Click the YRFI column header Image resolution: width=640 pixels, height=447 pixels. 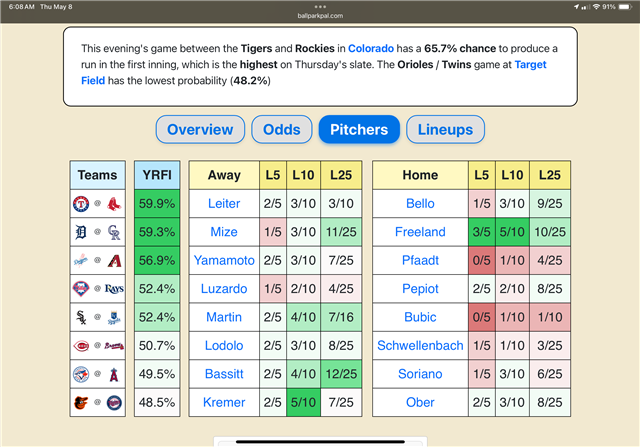tap(157, 175)
